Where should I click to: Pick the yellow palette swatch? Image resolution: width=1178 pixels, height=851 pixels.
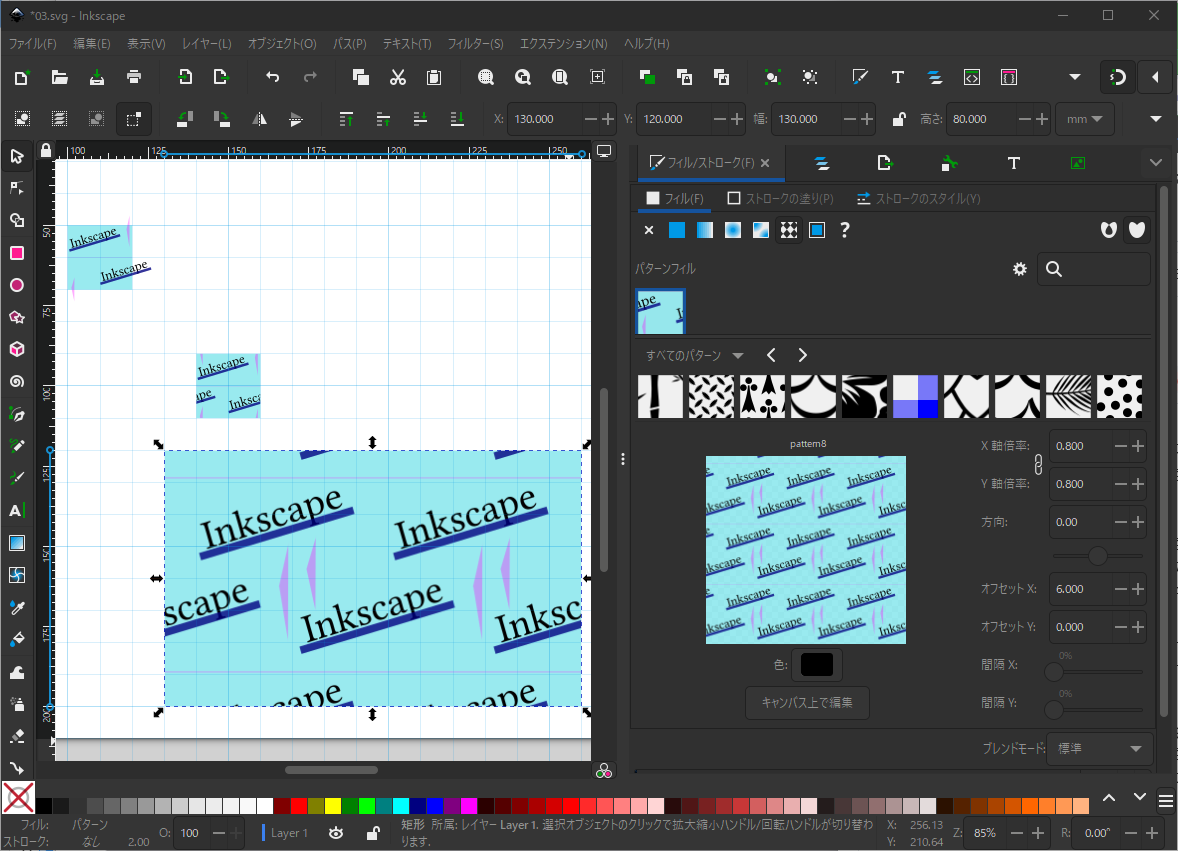[333, 806]
